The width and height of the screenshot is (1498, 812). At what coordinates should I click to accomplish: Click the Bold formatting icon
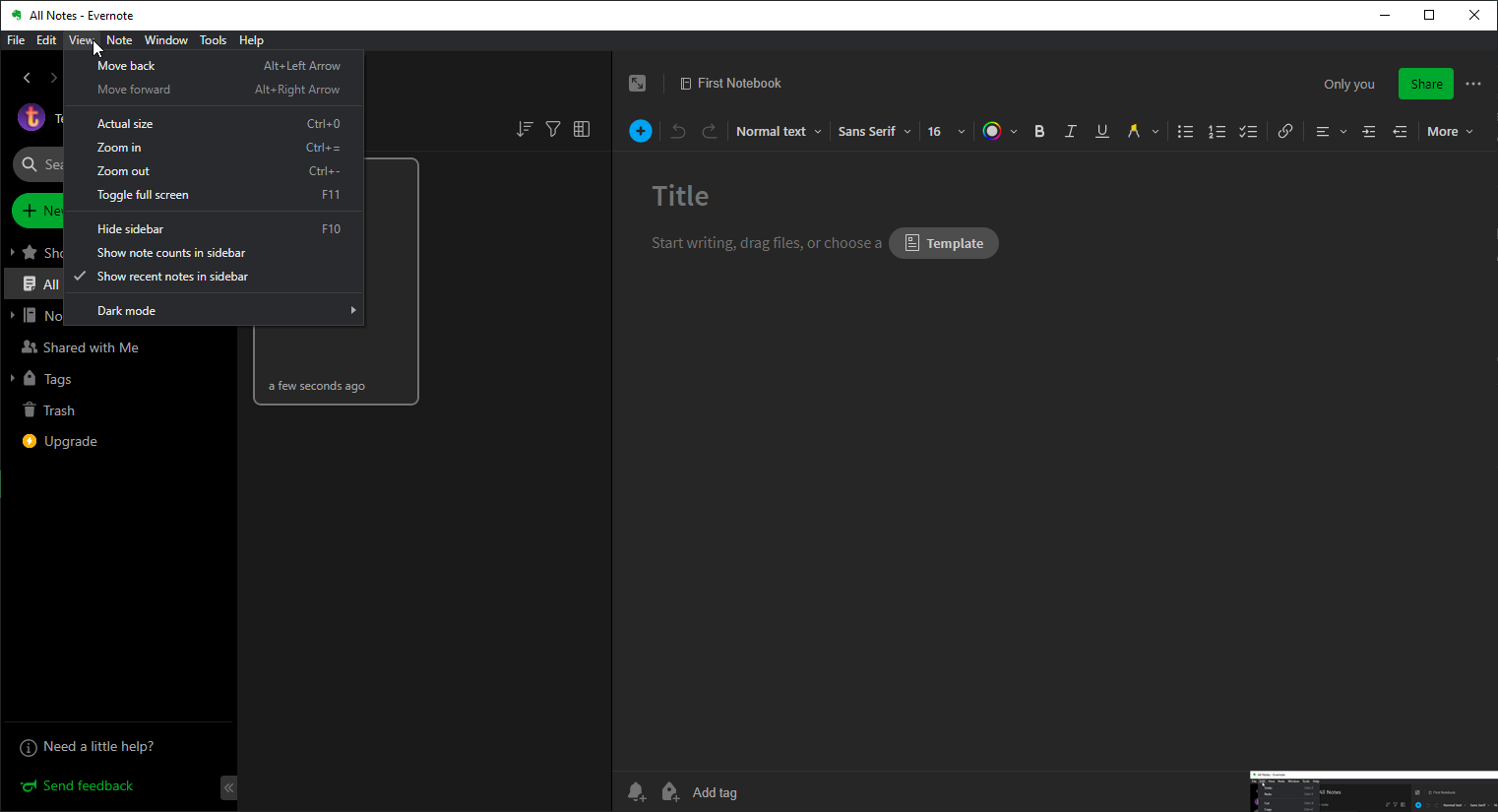[x=1039, y=131]
